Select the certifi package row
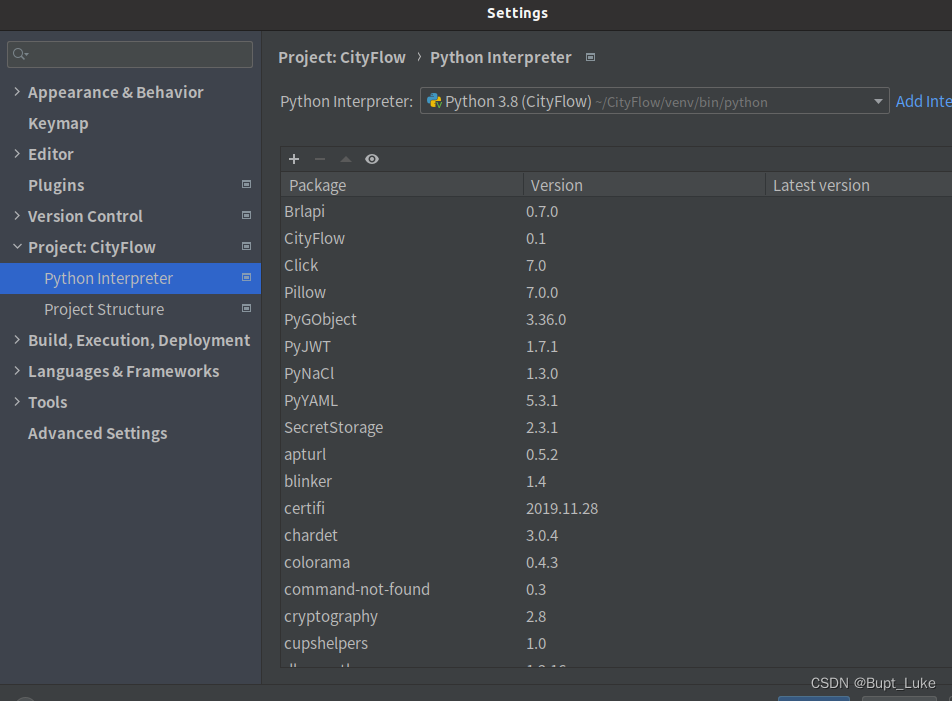The image size is (952, 701). (616, 509)
